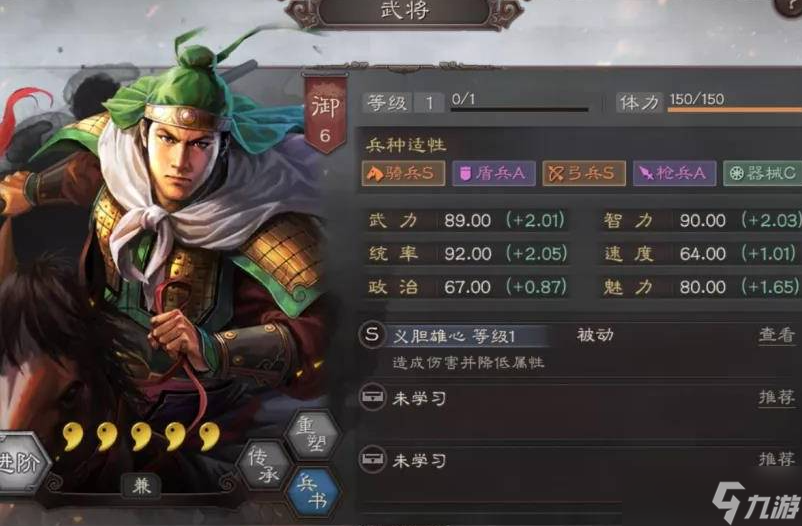The height and width of the screenshot is (526, 802).
Task: Choose the 盾兵A troop badge
Action: pos(494,173)
